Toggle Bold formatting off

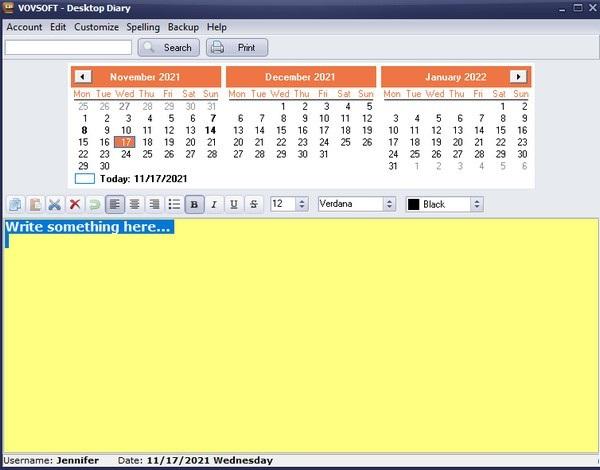(x=195, y=204)
